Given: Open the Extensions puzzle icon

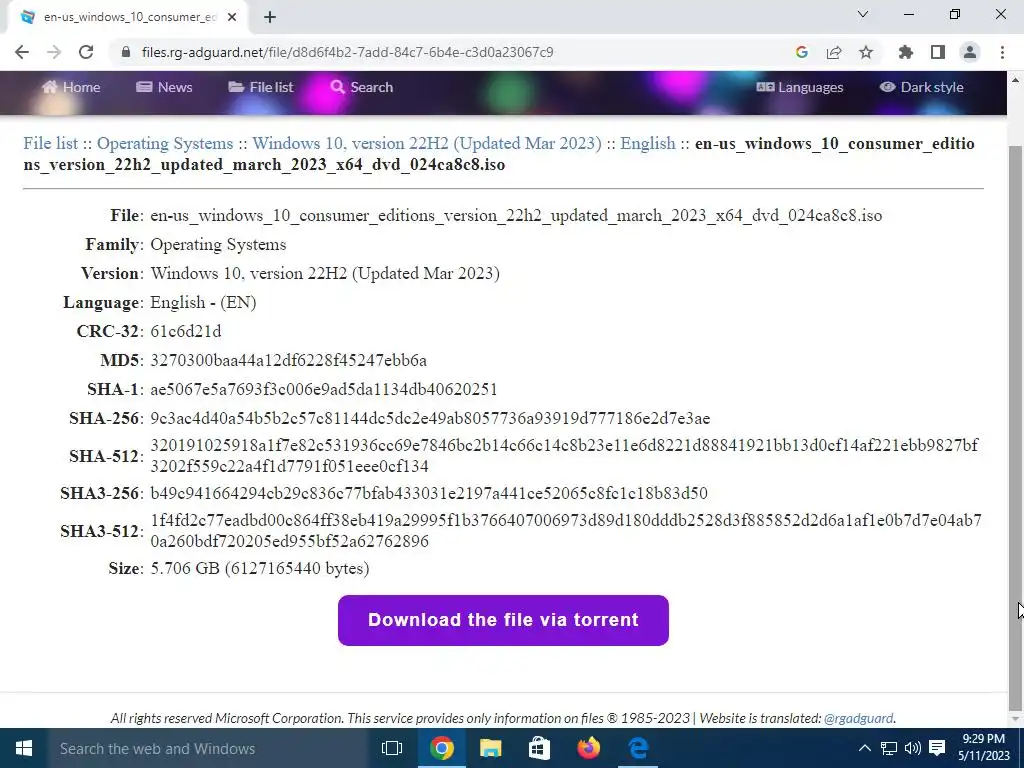Looking at the screenshot, I should (906, 52).
